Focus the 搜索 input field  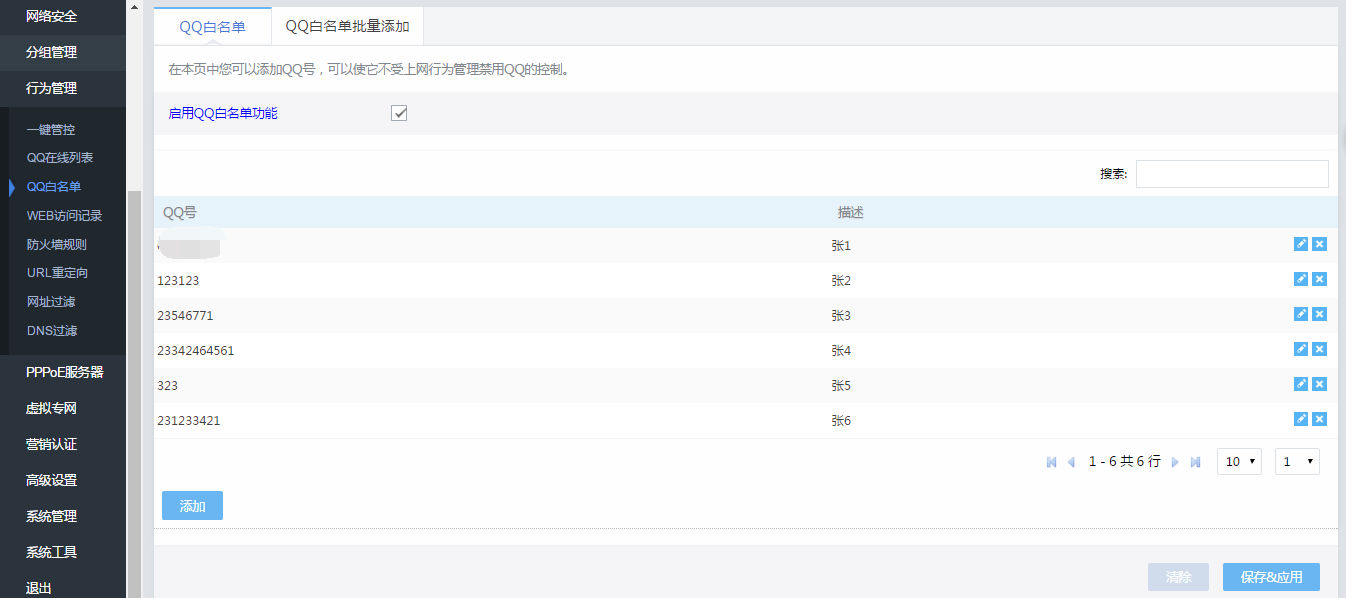(1232, 174)
